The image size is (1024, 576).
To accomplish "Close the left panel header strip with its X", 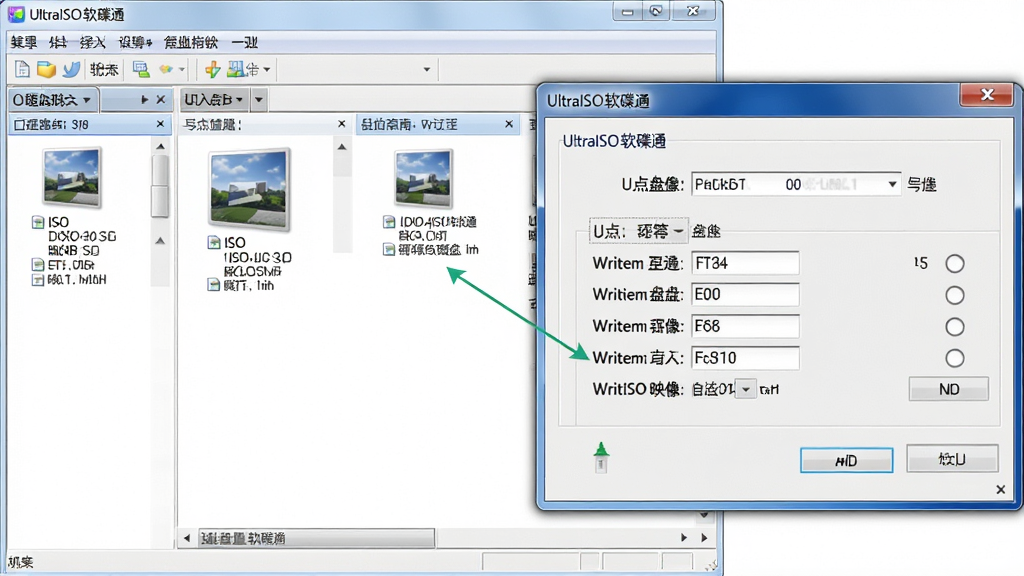I will tap(161, 100).
